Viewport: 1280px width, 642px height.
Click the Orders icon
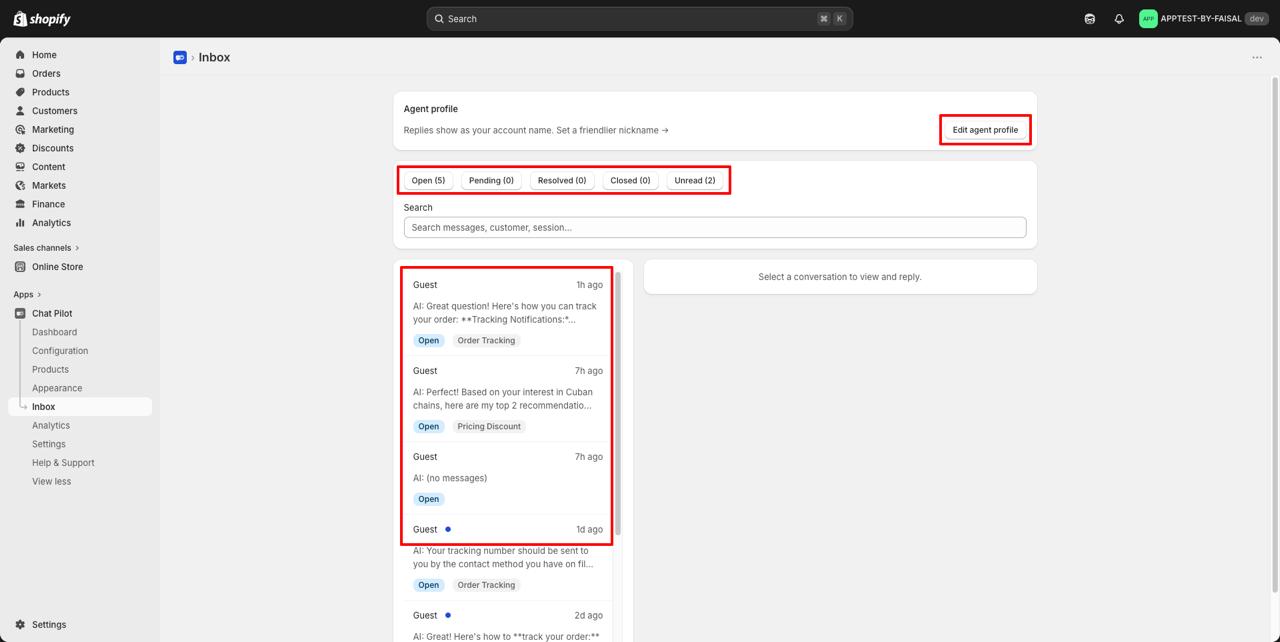pos(20,73)
